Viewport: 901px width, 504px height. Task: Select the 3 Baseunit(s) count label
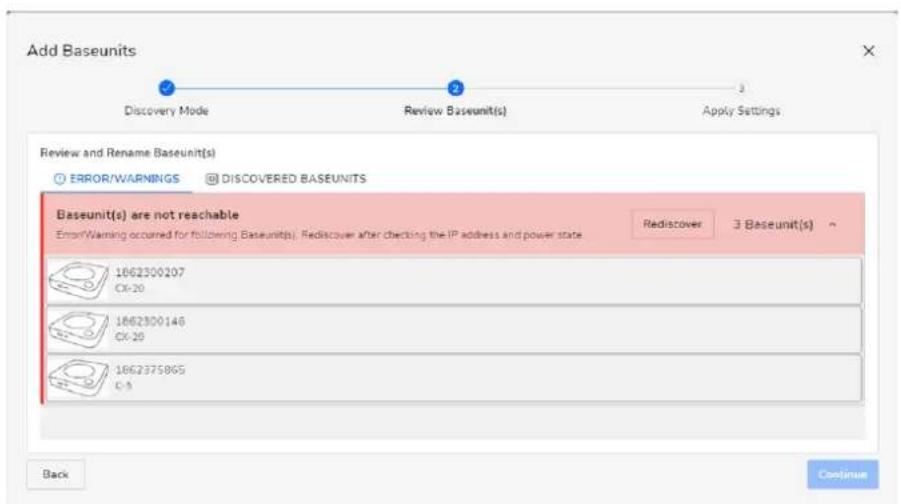[773, 225]
